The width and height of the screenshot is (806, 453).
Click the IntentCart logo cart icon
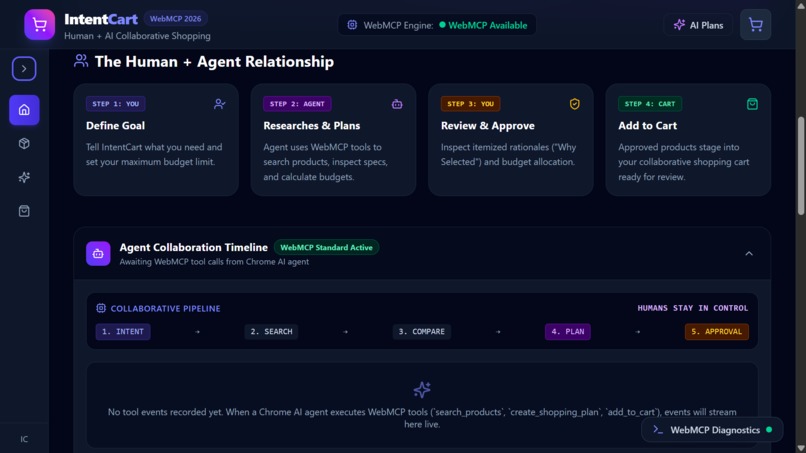coord(40,24)
